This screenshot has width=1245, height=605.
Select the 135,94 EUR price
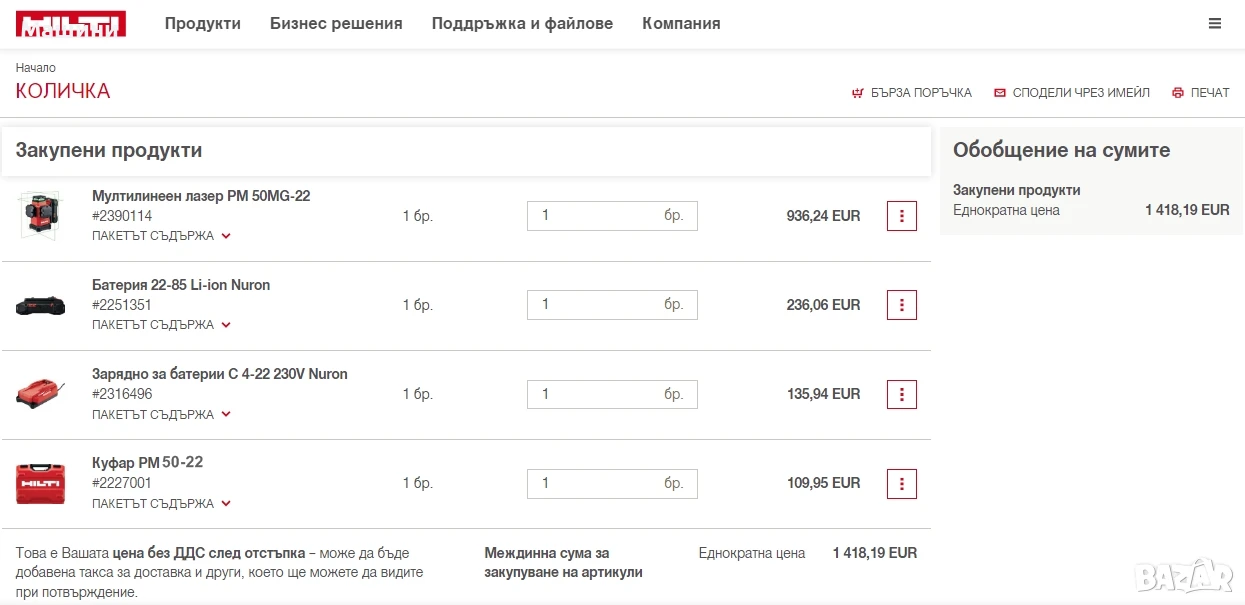823,394
